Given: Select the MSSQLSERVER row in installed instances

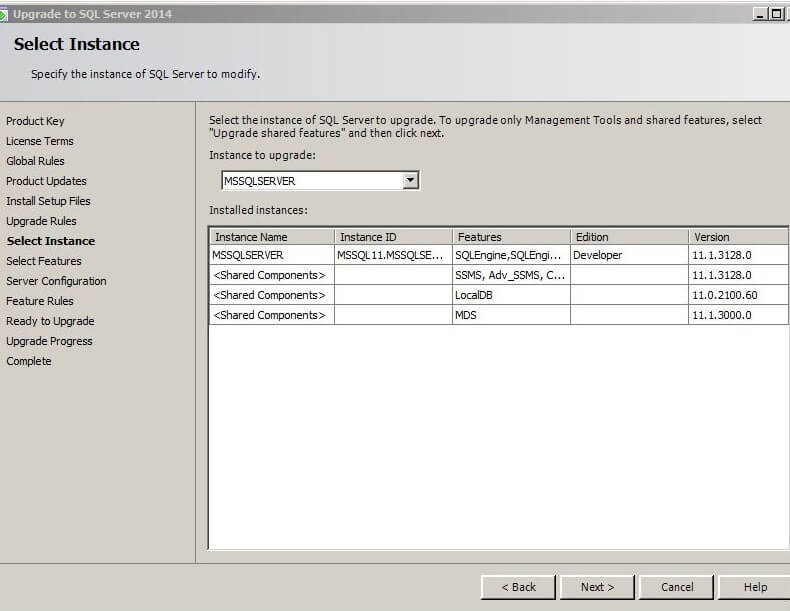Looking at the screenshot, I should 499,255.
